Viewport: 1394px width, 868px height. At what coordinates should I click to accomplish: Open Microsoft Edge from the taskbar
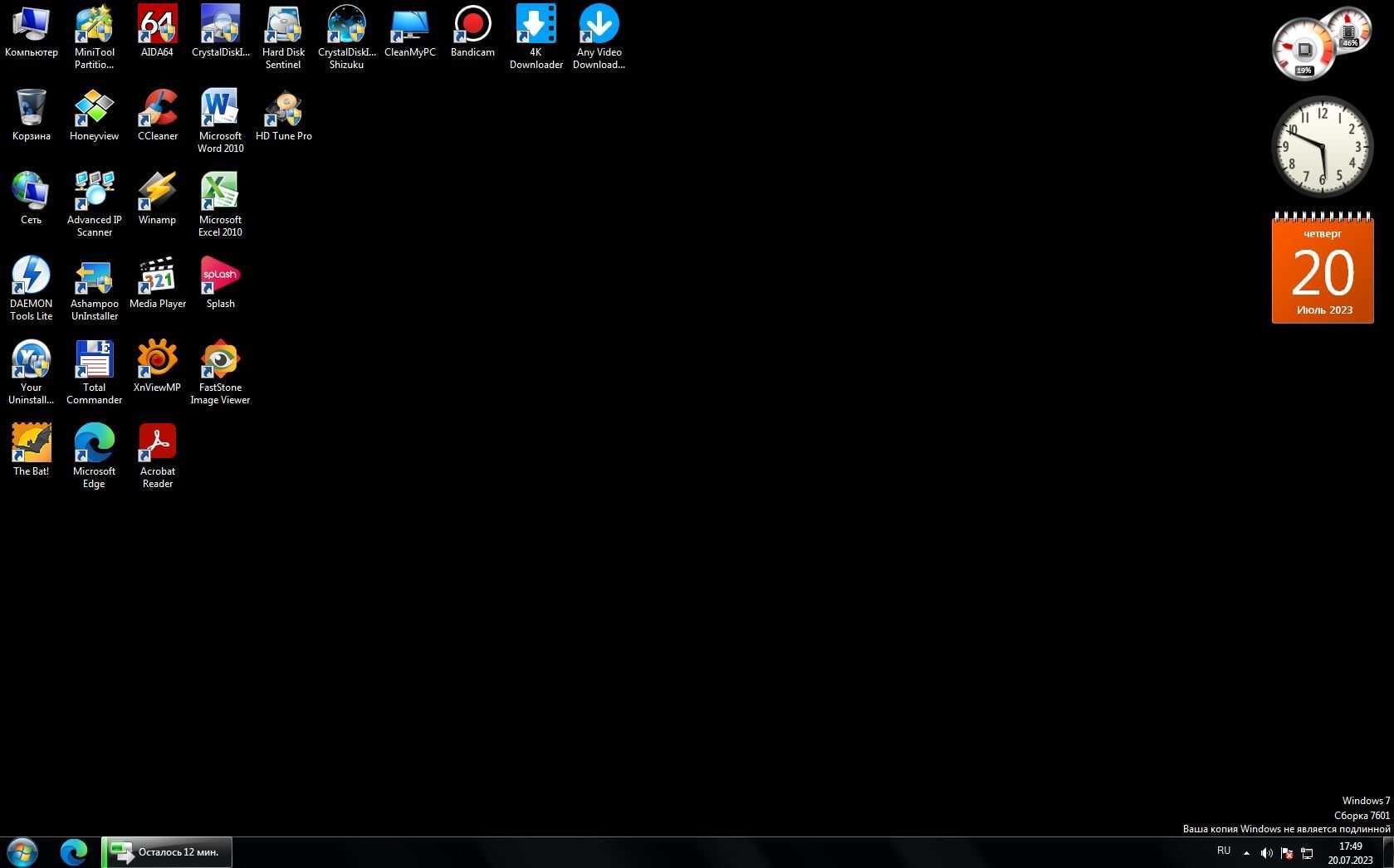74,852
